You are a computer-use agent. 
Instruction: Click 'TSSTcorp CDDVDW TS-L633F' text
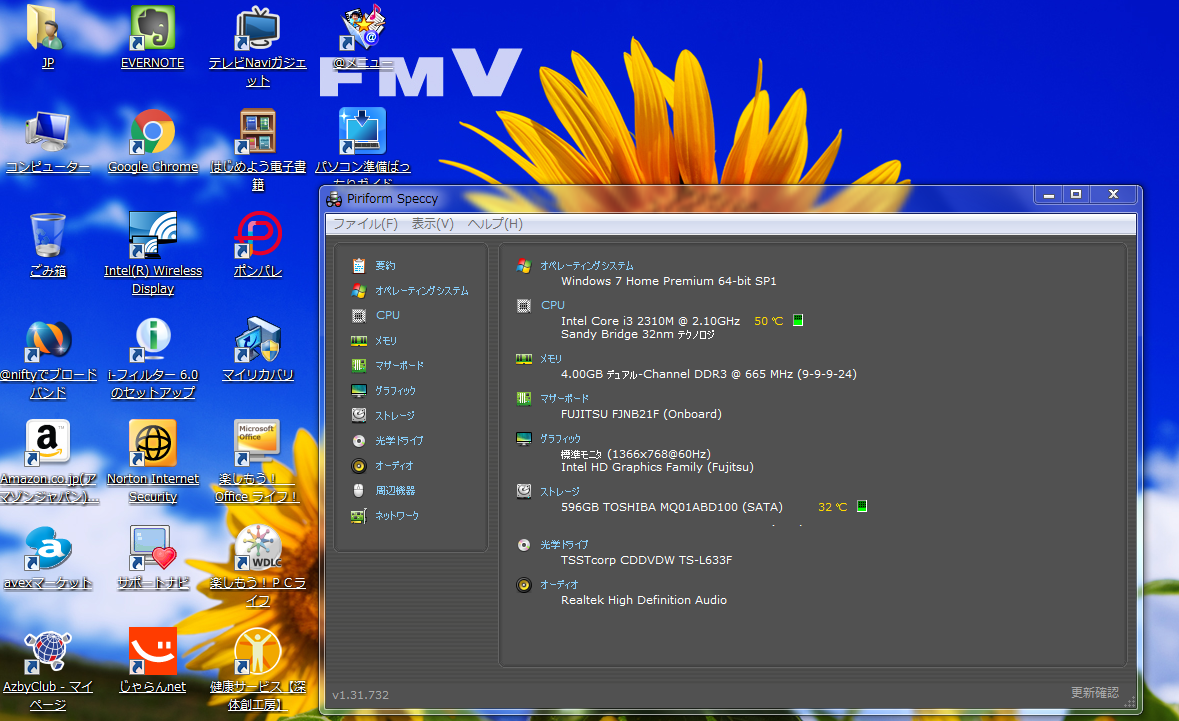point(647,560)
